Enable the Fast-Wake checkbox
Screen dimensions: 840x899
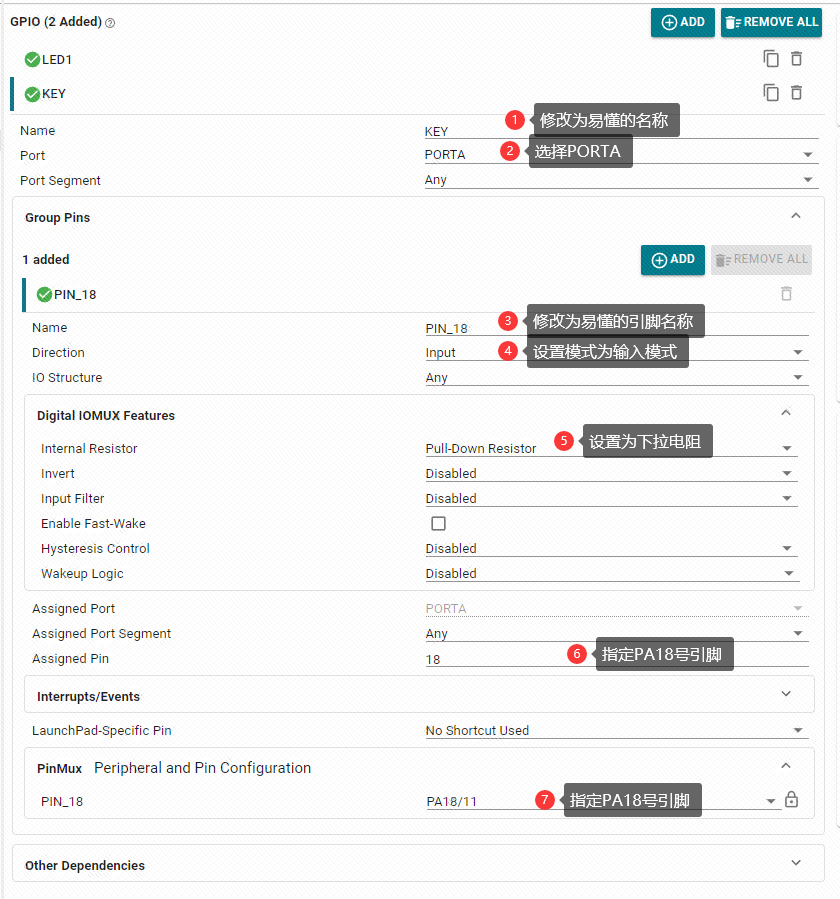(x=438, y=523)
